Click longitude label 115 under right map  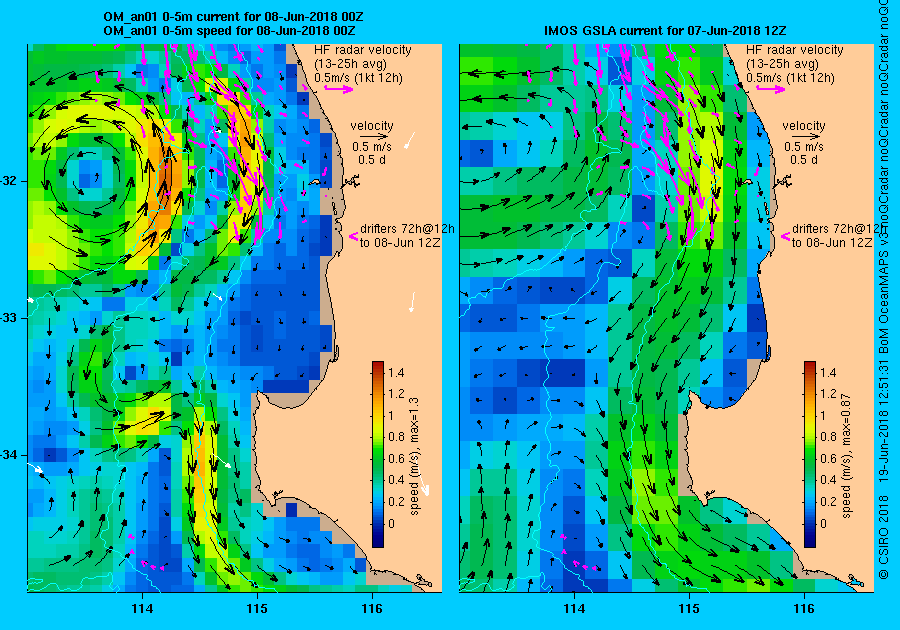[689, 609]
